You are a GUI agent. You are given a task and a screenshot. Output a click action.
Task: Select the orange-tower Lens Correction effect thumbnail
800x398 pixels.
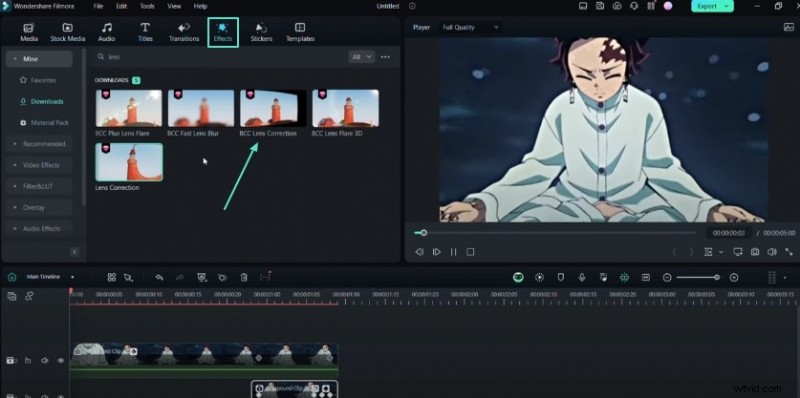coord(129,162)
